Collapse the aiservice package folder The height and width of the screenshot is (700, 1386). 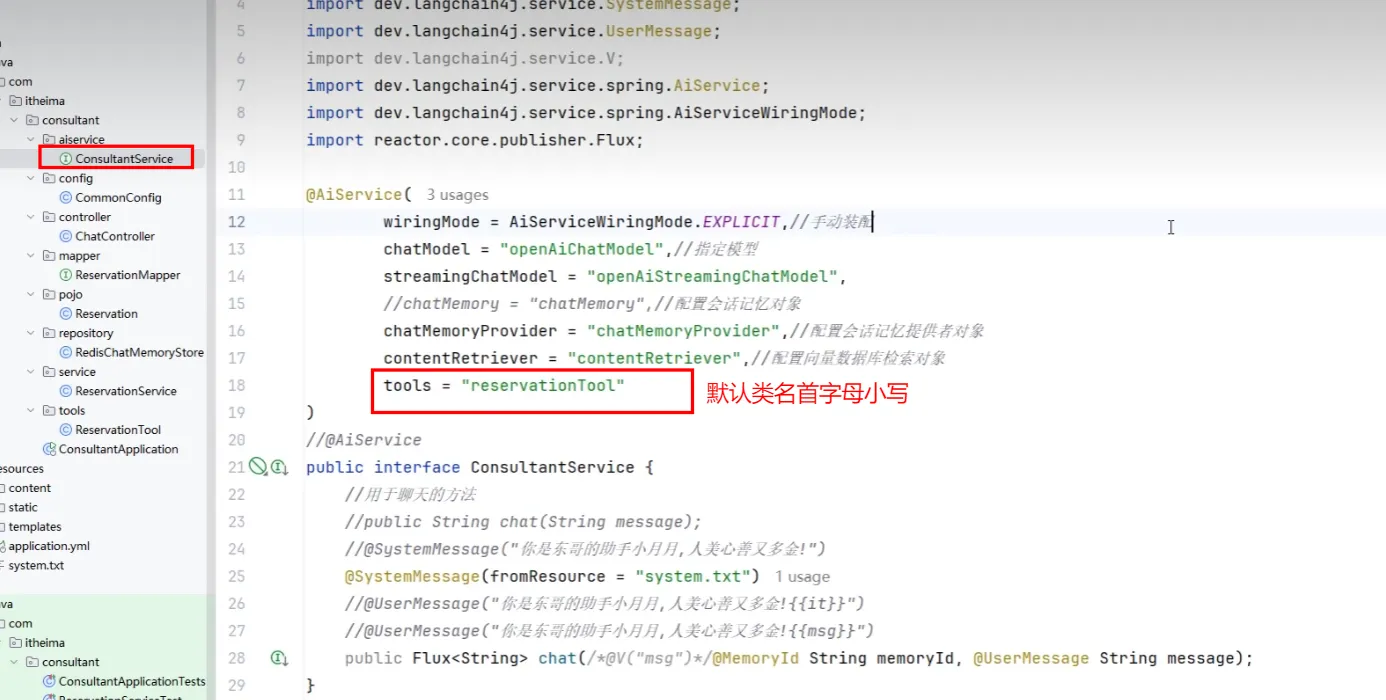(31, 140)
